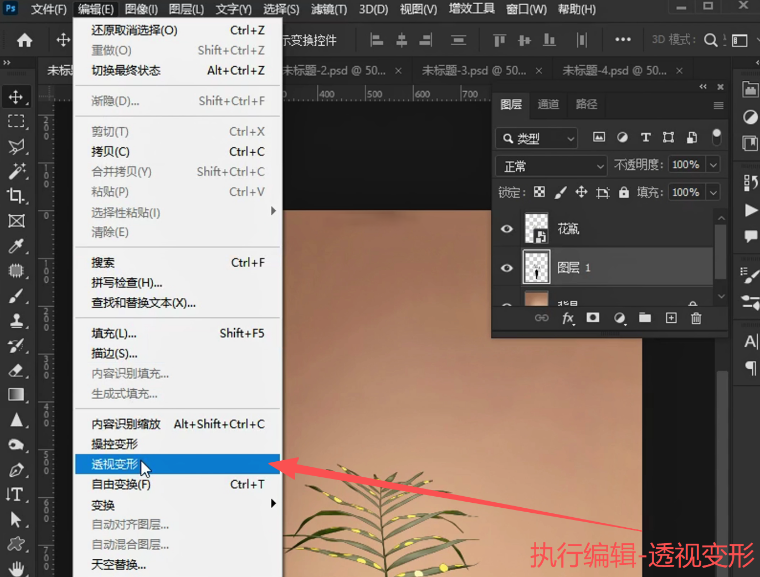Click the add layer mask icon
This screenshot has height=577, width=760.
click(x=593, y=318)
